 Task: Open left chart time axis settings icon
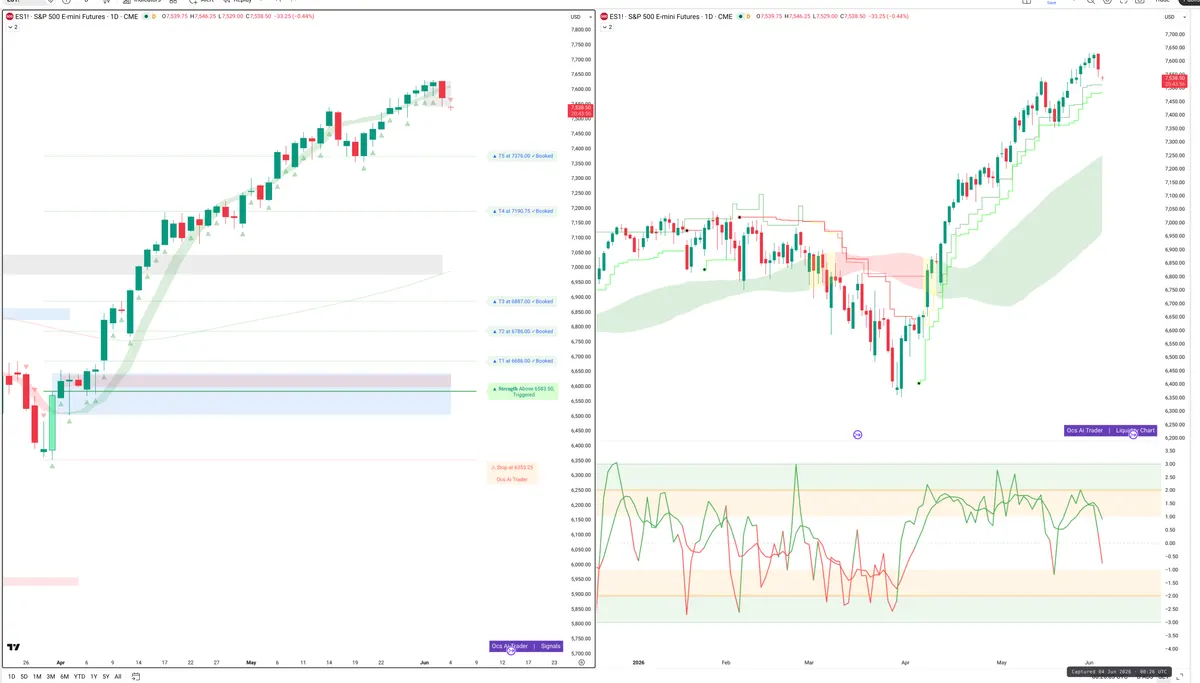click(581, 662)
